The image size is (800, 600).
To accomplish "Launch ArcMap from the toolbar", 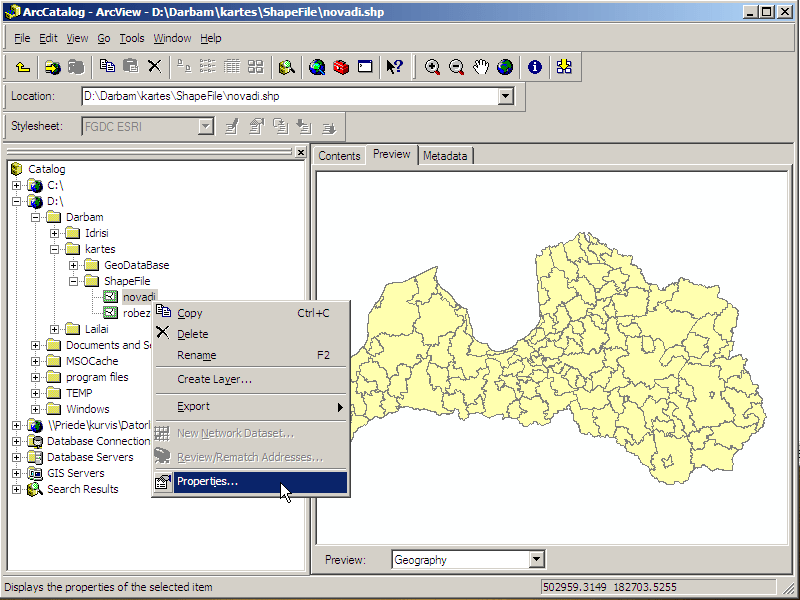I will [x=317, y=67].
